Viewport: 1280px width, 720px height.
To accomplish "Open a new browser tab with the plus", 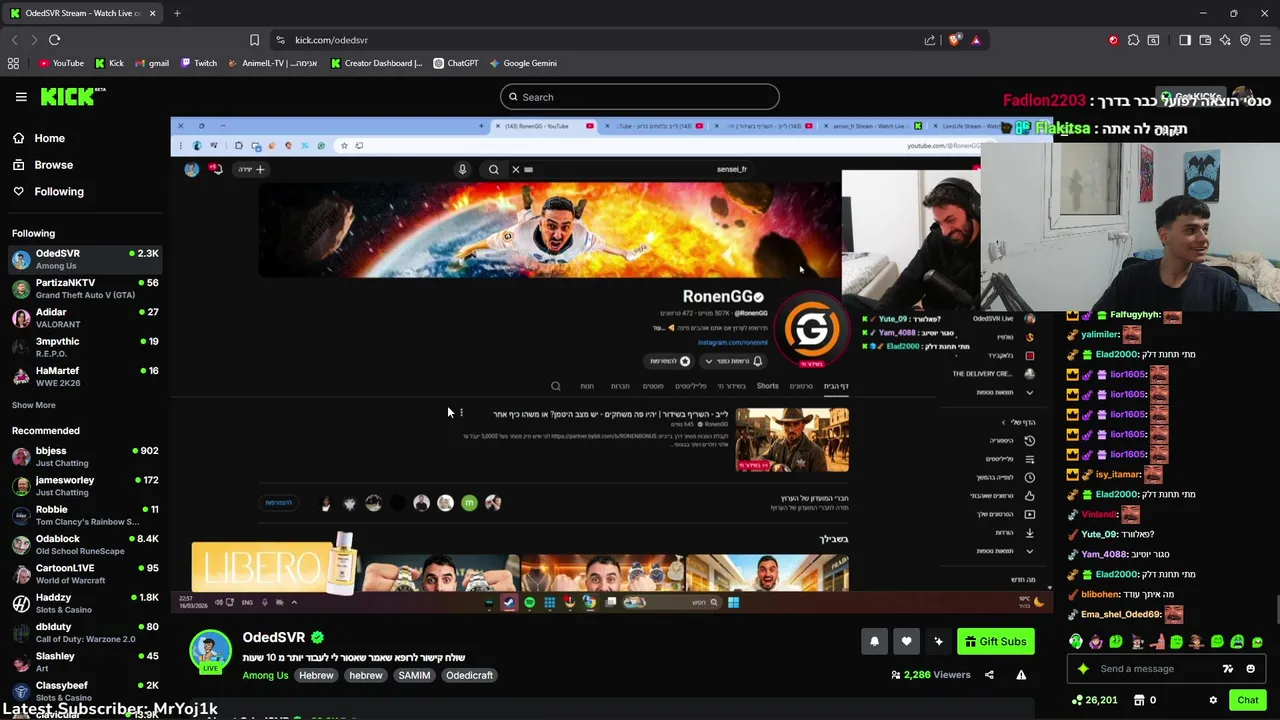I will [x=177, y=13].
